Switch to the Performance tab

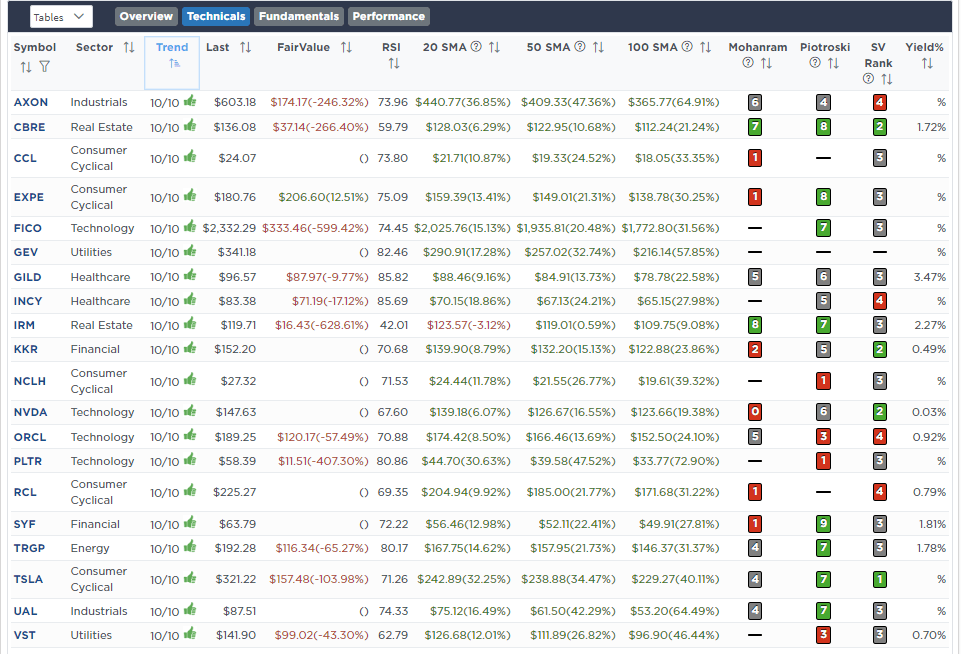click(x=389, y=17)
